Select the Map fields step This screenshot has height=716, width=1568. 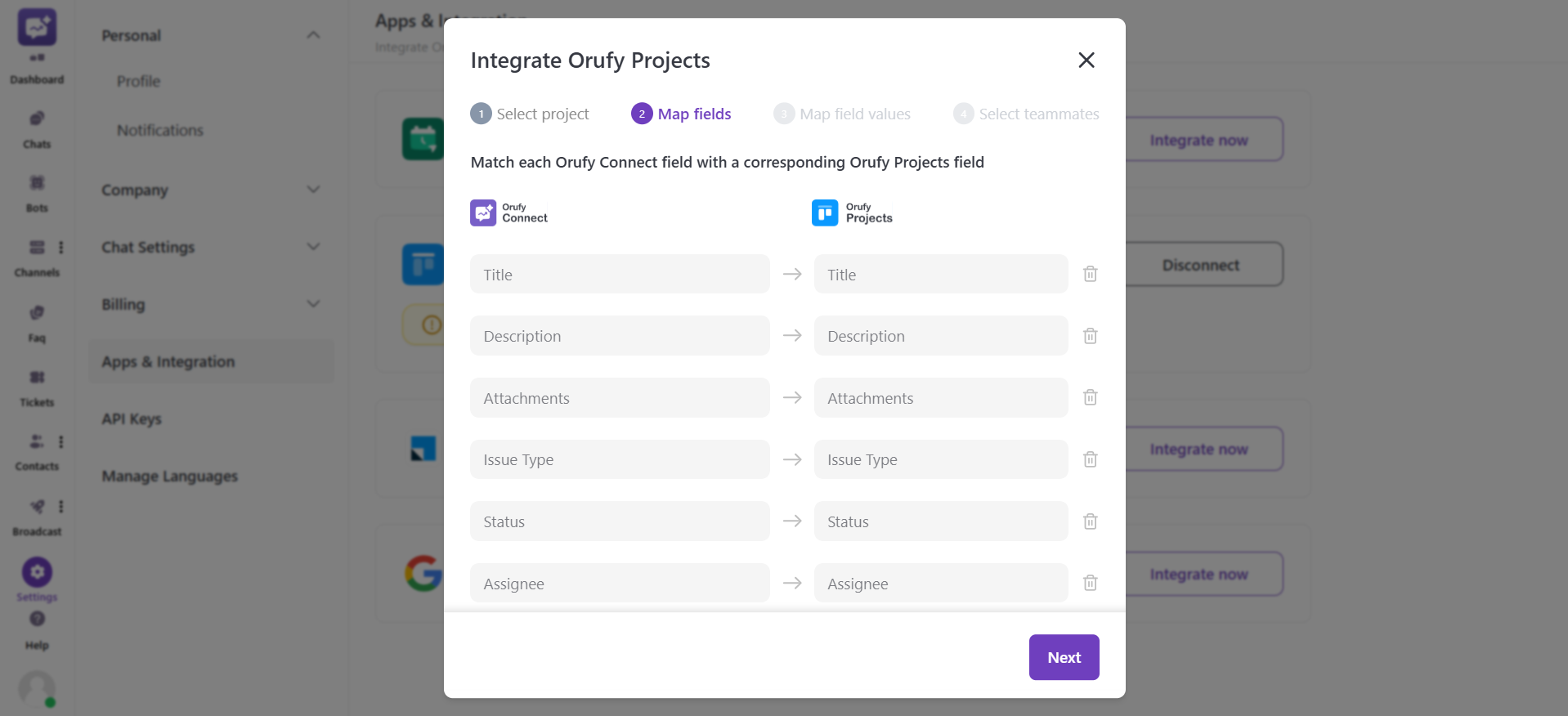pyautogui.click(x=681, y=114)
